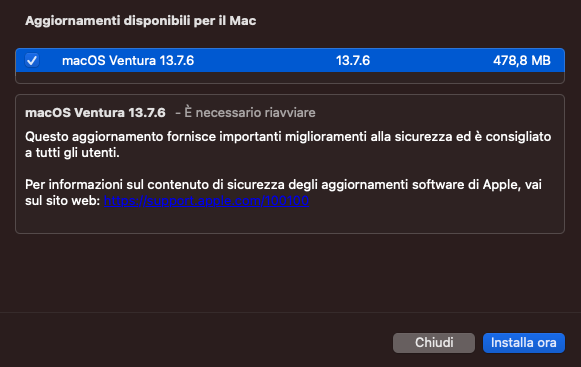Click the 478,8 MB size value
Screen dimensions: 581x367
[522, 60]
